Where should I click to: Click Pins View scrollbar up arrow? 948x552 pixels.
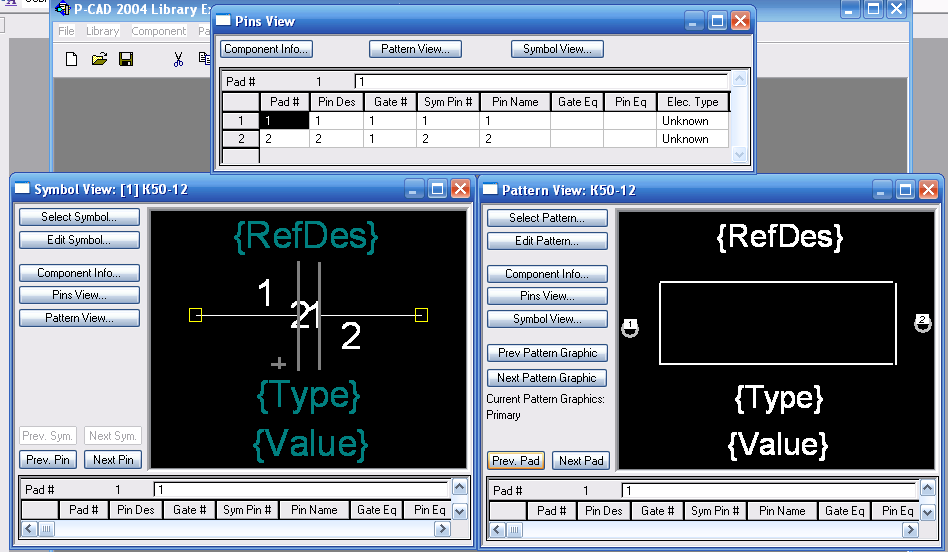(x=739, y=79)
